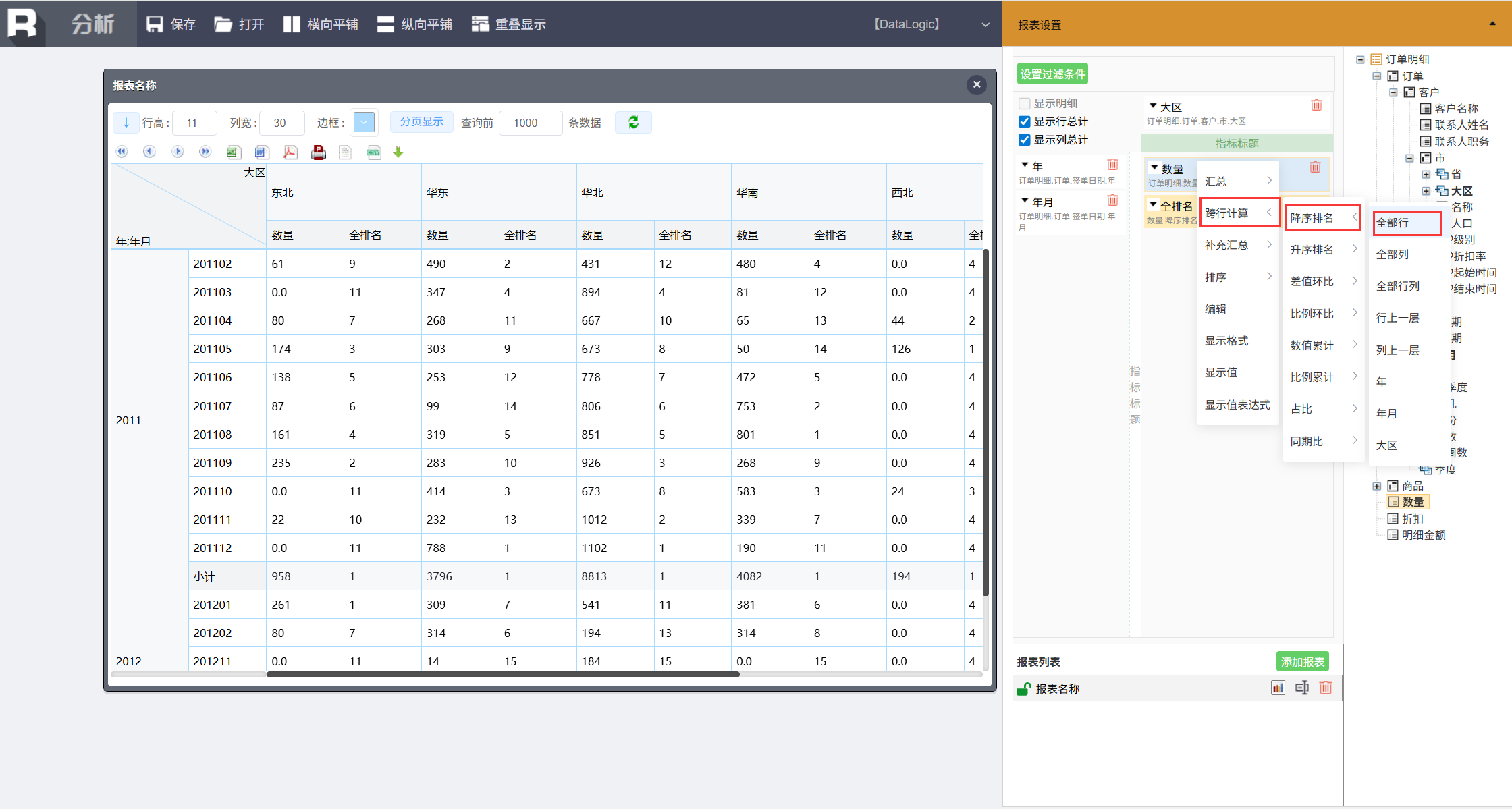The image size is (1512, 809).
Task: Open the 边框 border dropdown
Action: (364, 123)
